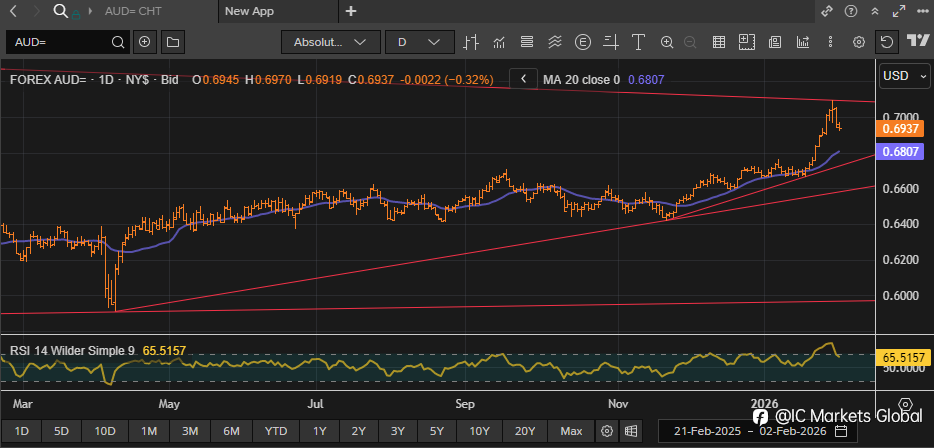This screenshot has width=934, height=448.
Task: Select the text annotation T tool
Action: click(637, 43)
